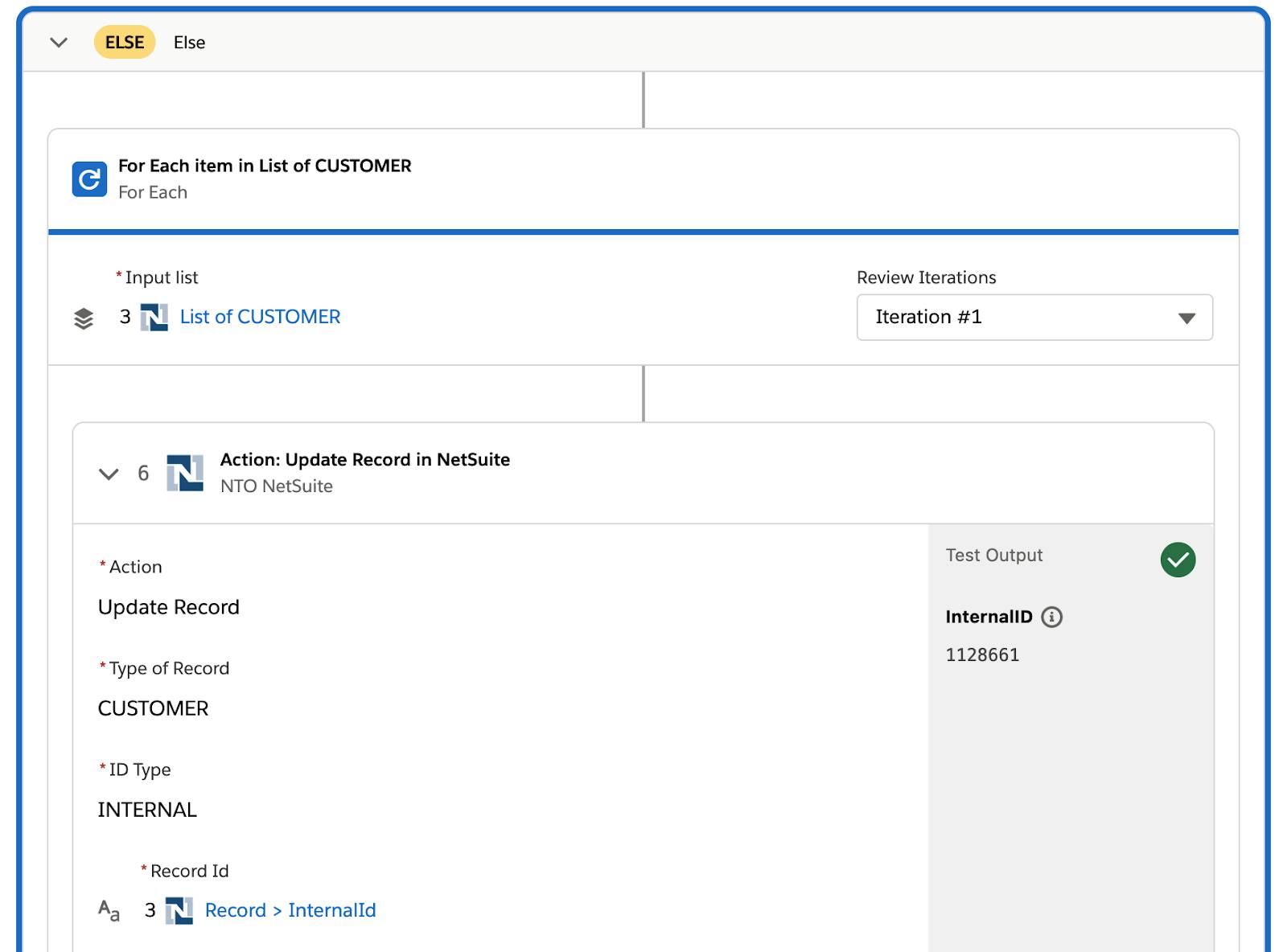The height and width of the screenshot is (952, 1287).
Task: Collapse the Else branch chevron
Action: click(59, 43)
